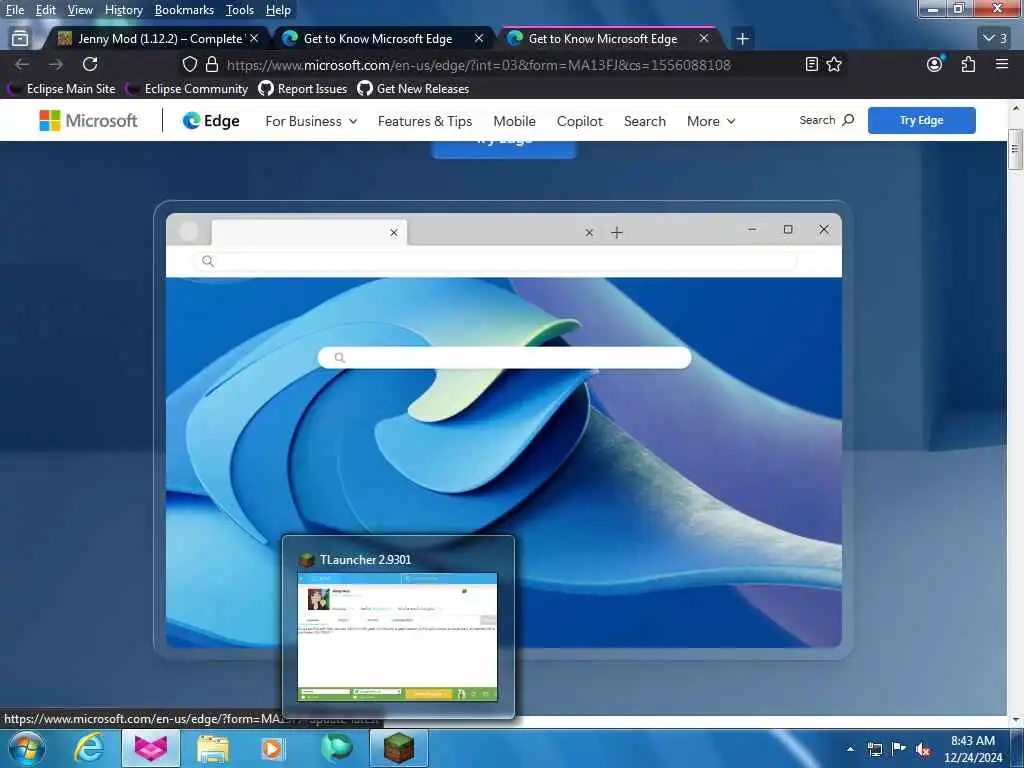Open Eclipse Community bookmark

(186, 89)
